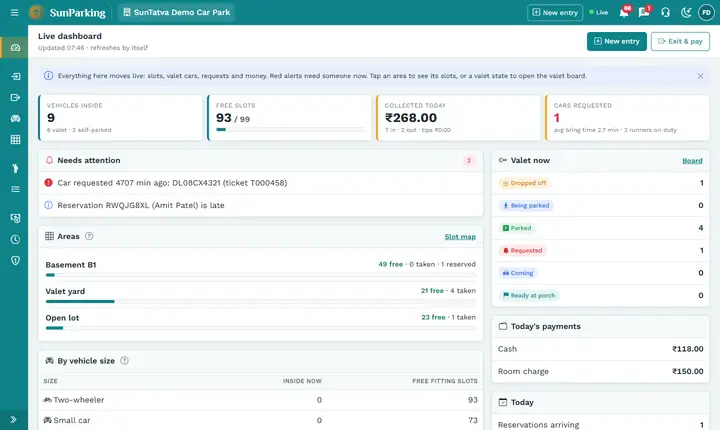This screenshot has height=430, width=720.
Task: Click the green New entry button
Action: [x=617, y=41]
